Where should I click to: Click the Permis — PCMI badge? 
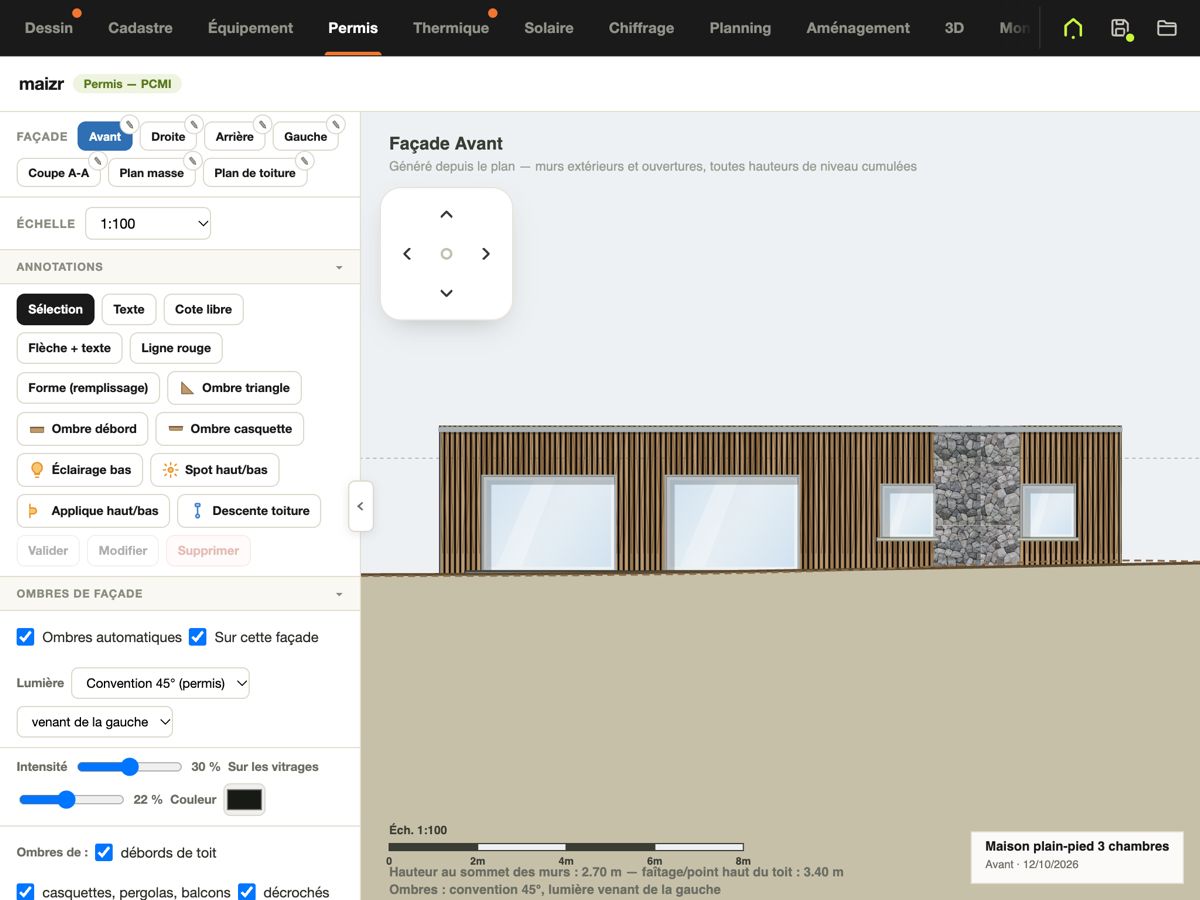point(127,84)
